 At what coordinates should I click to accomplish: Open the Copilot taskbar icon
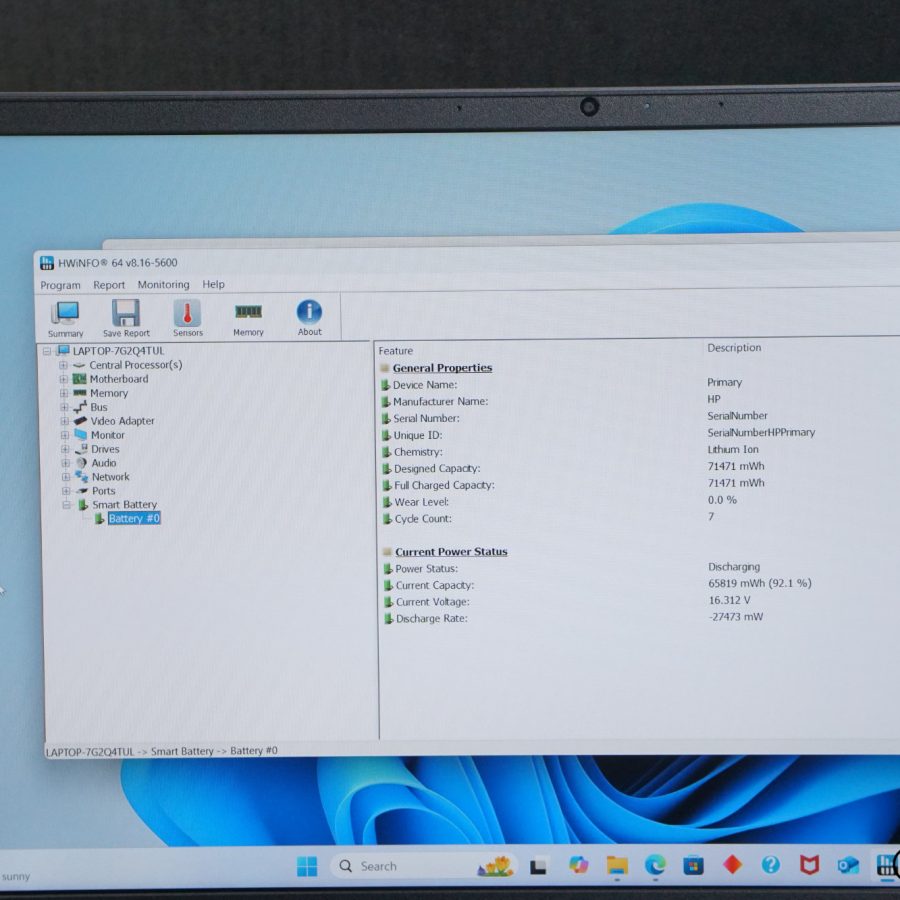pos(578,865)
